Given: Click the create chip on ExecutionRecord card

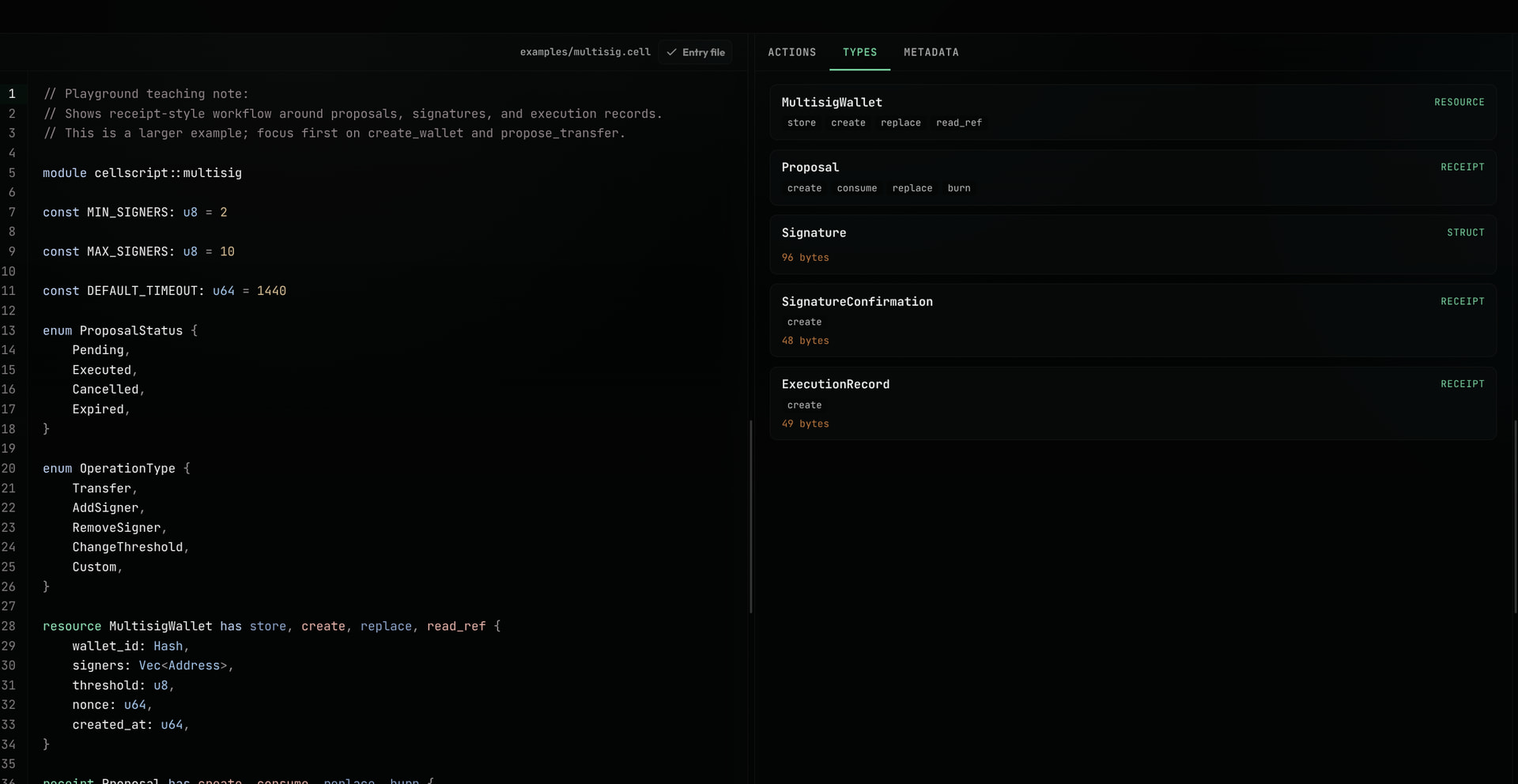Looking at the screenshot, I should pos(804,405).
